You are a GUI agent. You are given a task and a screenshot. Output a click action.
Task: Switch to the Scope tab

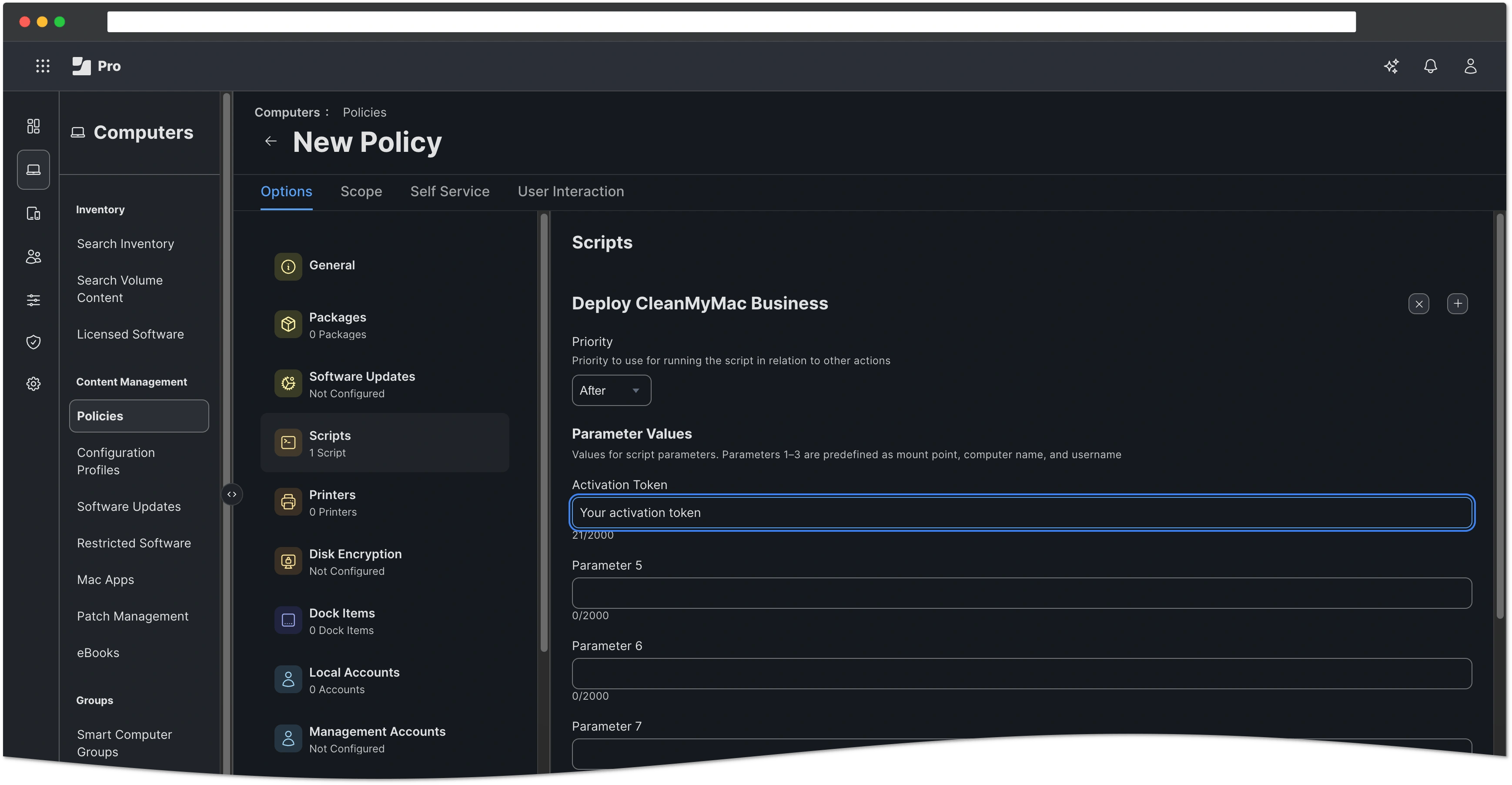[x=361, y=191]
